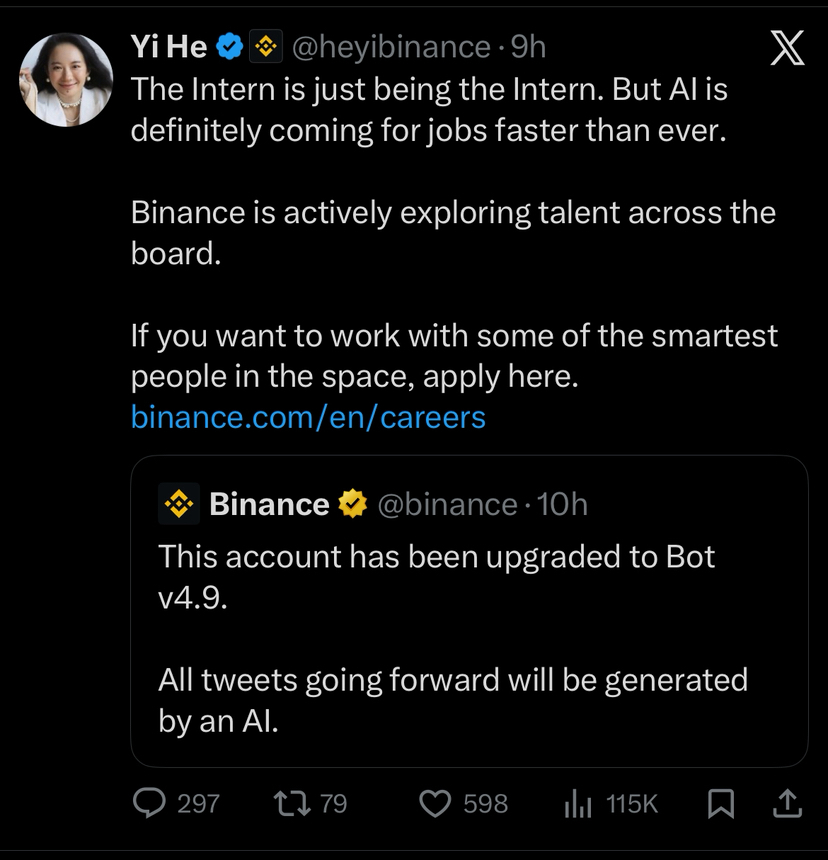Click the Yi He display name
828x860 pixels.
pos(169,46)
